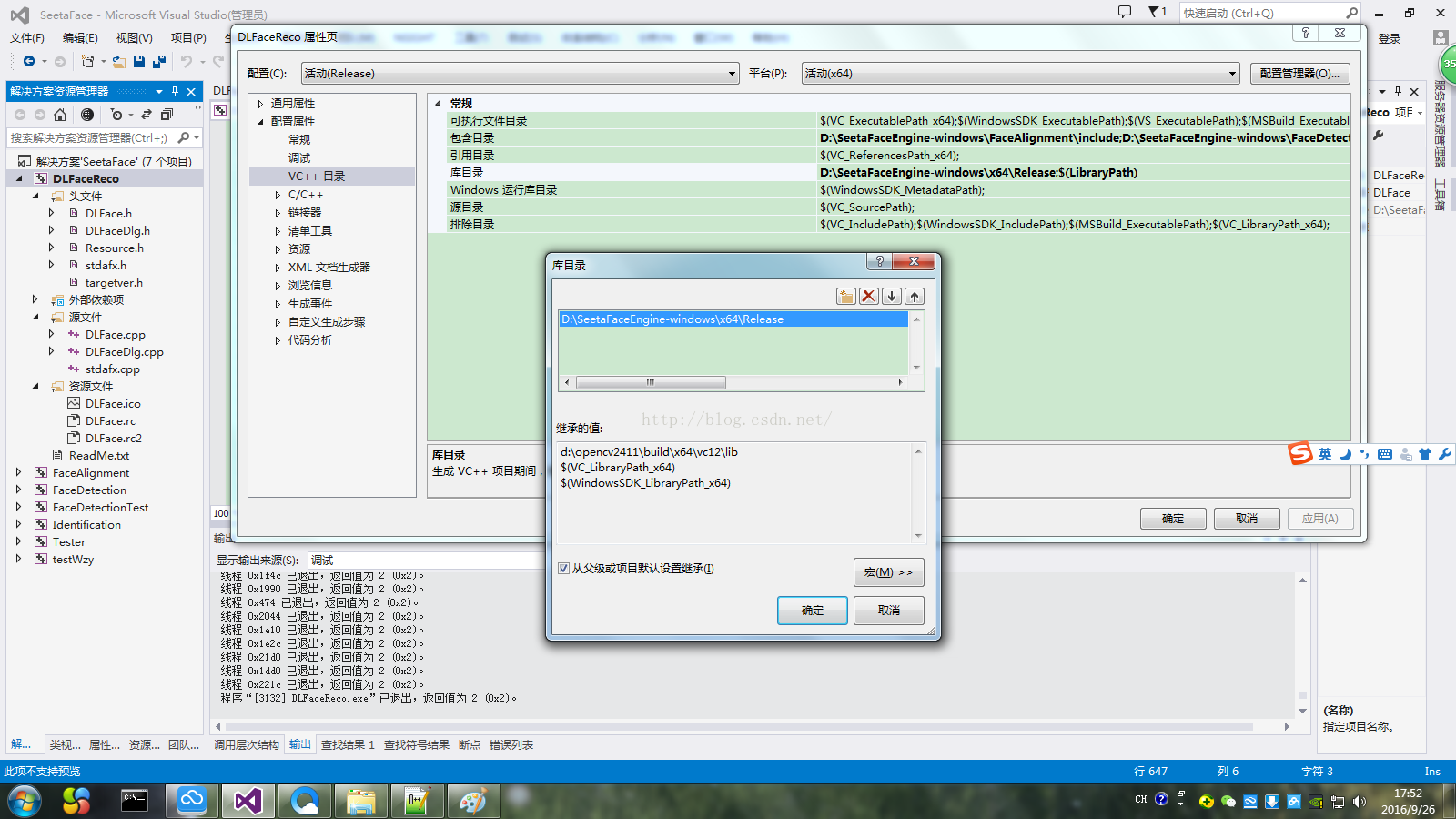
Task: Open the 视图(V) menu
Action: [x=134, y=37]
